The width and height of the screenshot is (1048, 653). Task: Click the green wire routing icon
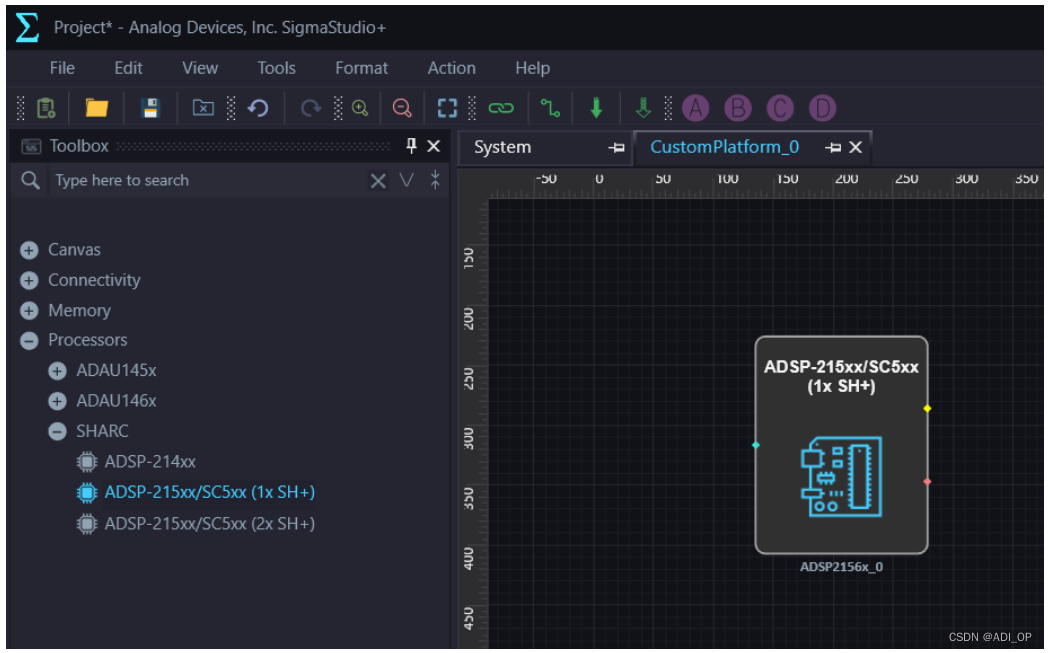point(550,108)
